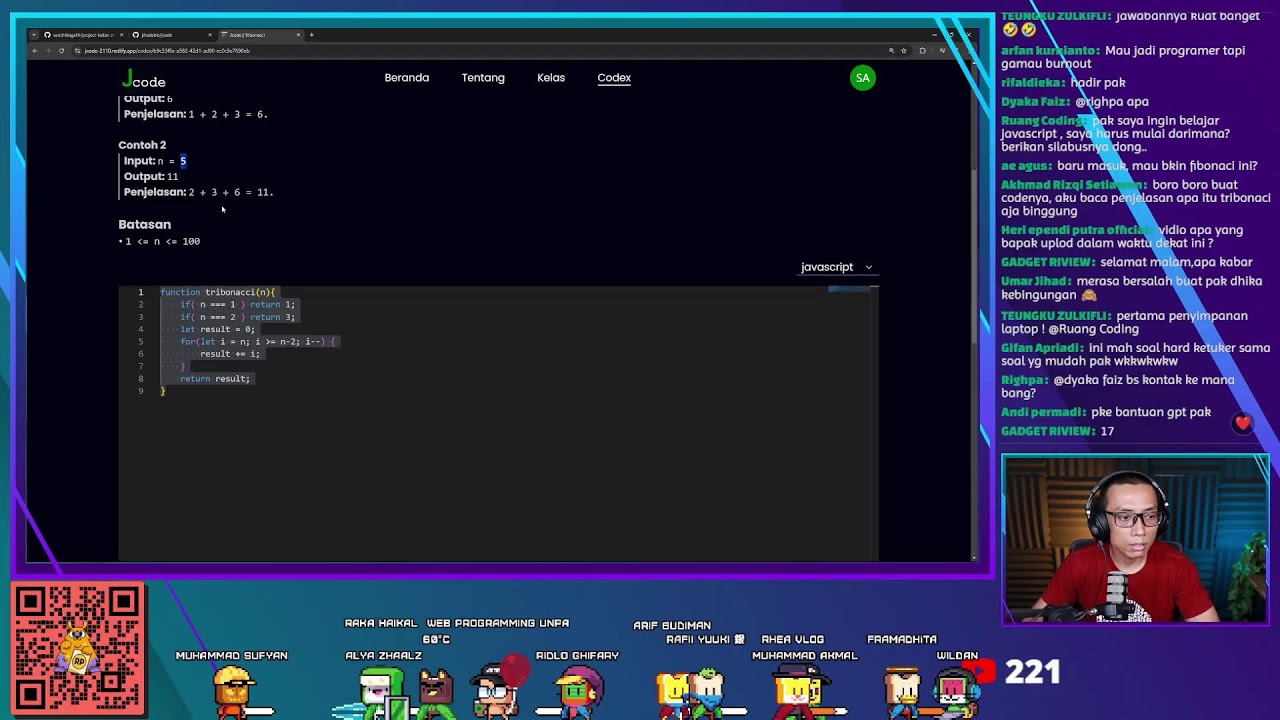The height and width of the screenshot is (720, 1280).
Task: Select the Codex nav link
Action: tap(614, 77)
